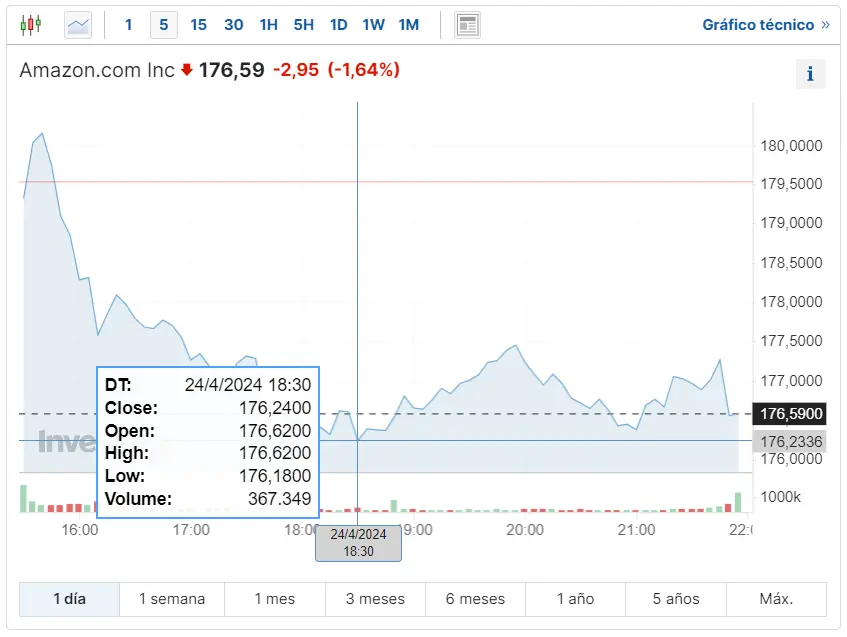This screenshot has height=637, width=847.
Task: Choose the 5H interval
Action: [x=303, y=25]
